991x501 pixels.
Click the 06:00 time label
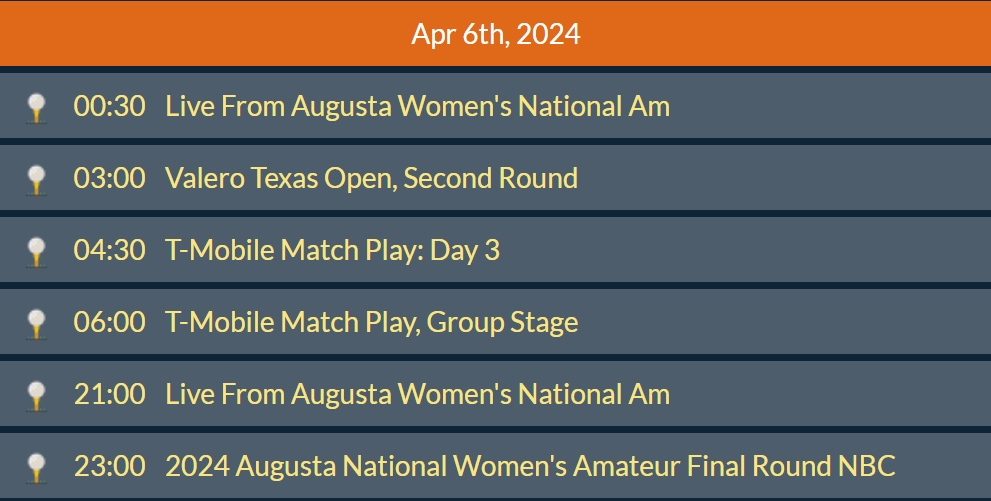point(109,322)
